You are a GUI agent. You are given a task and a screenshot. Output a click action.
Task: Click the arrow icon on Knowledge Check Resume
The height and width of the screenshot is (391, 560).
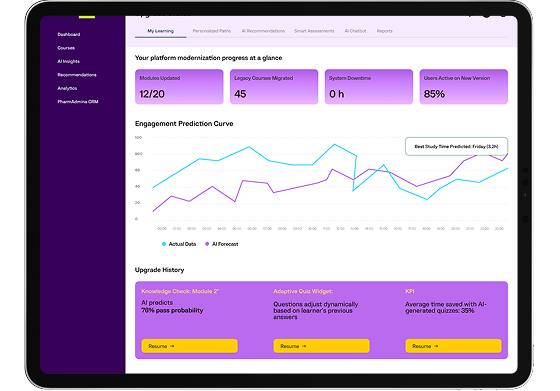[172, 346]
